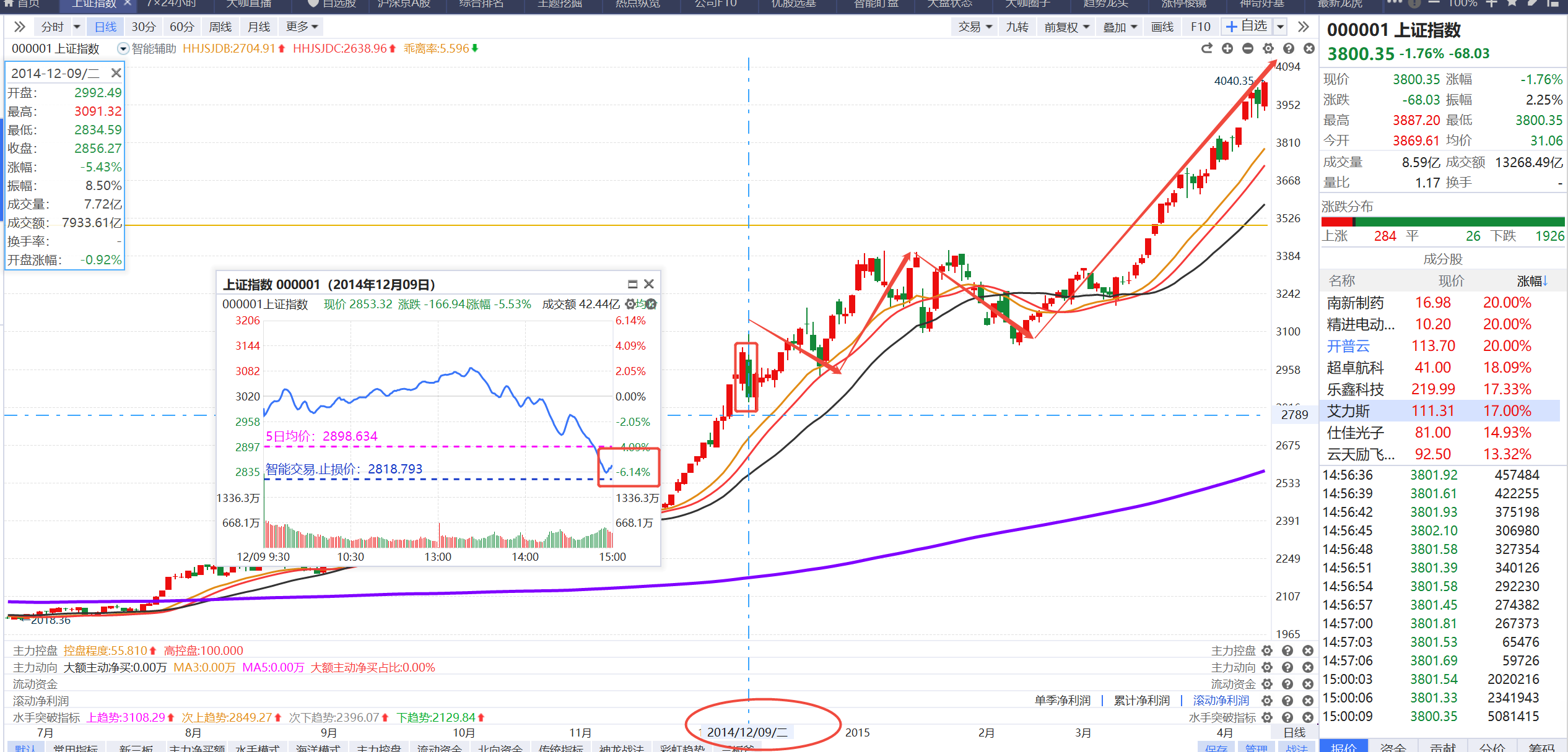The image size is (1568, 752).
Task: Select the 周线 period tab
Action: tap(220, 27)
